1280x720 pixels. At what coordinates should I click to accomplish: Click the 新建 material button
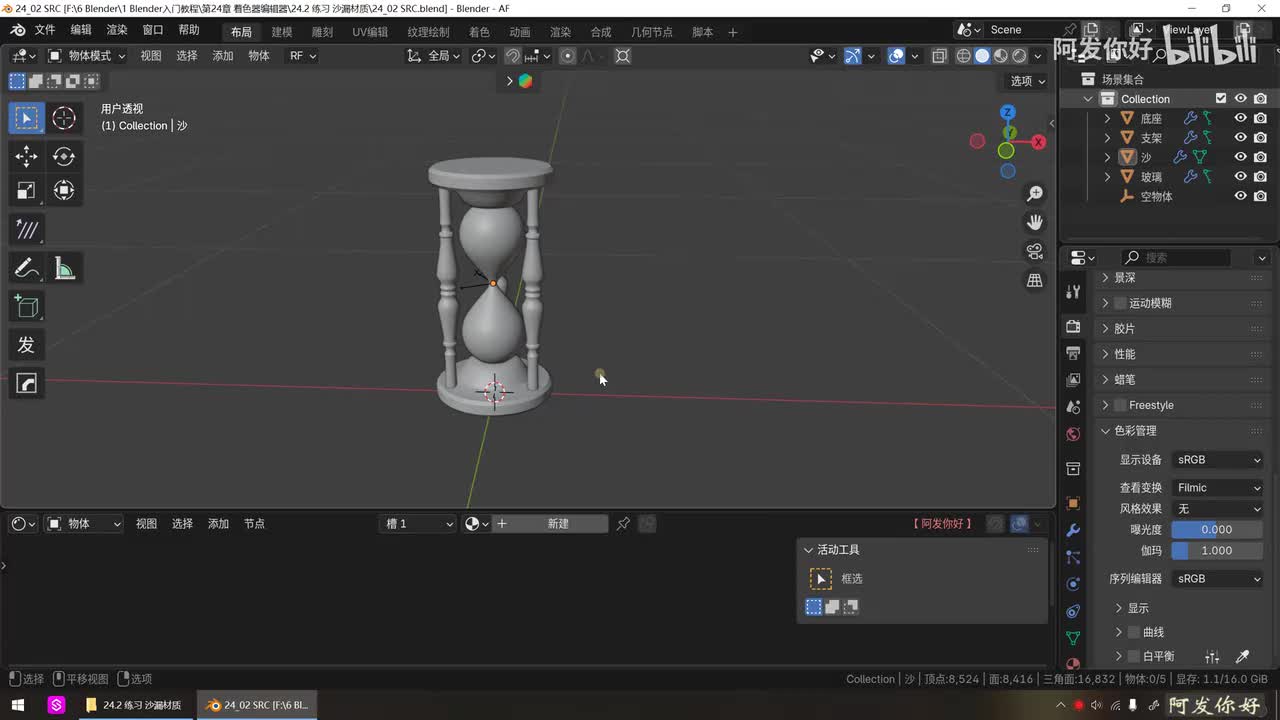558,524
